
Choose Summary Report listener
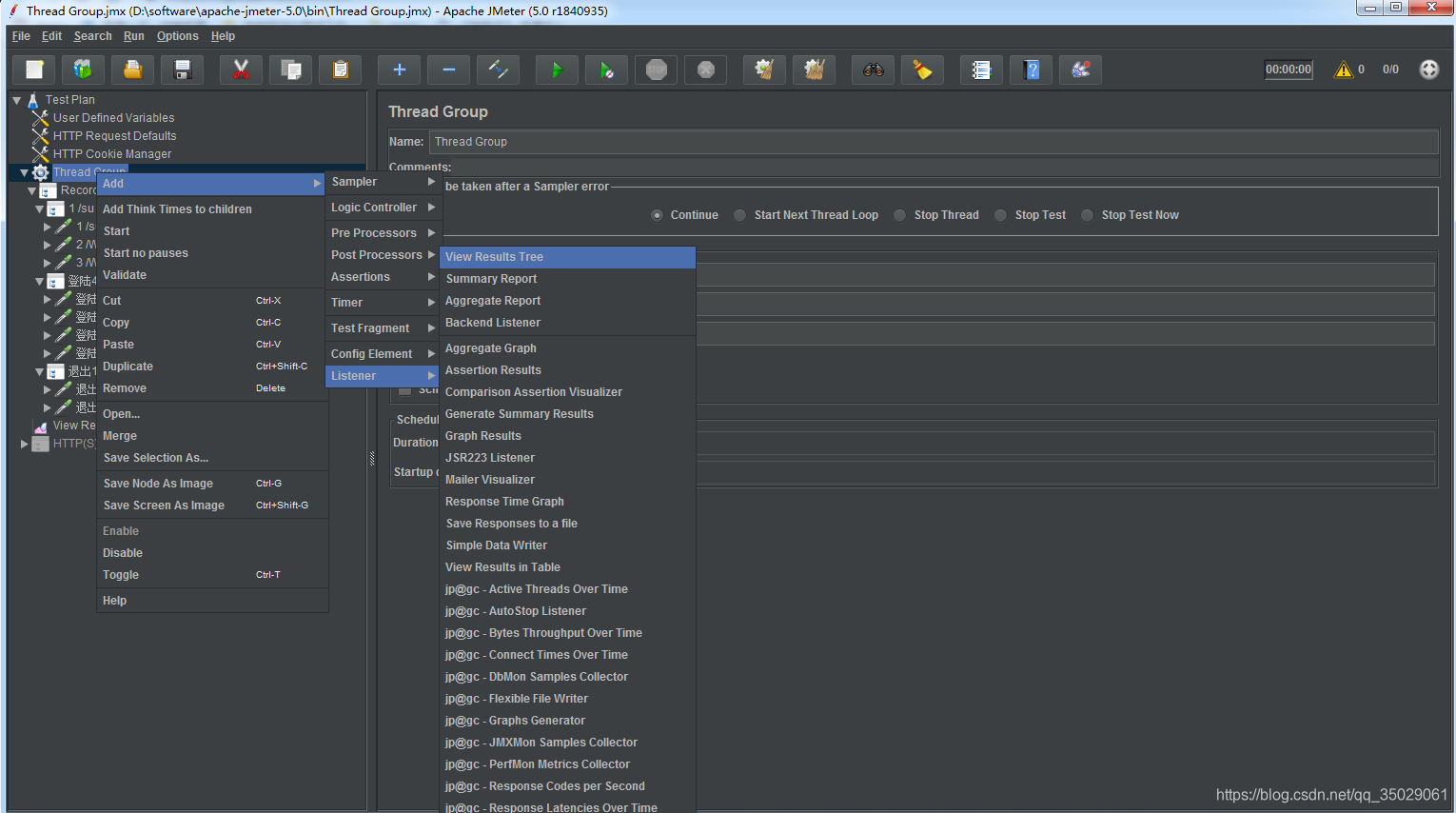(x=567, y=279)
